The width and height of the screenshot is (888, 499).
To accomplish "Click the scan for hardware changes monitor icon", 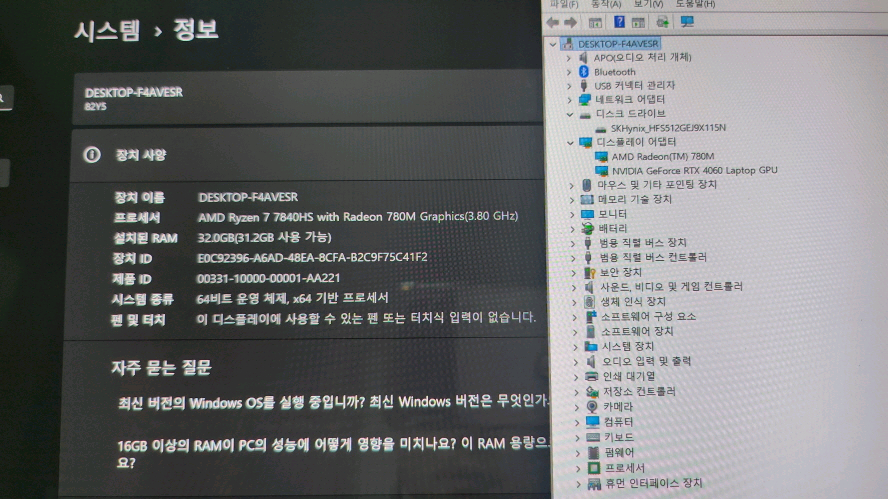I will pos(687,22).
